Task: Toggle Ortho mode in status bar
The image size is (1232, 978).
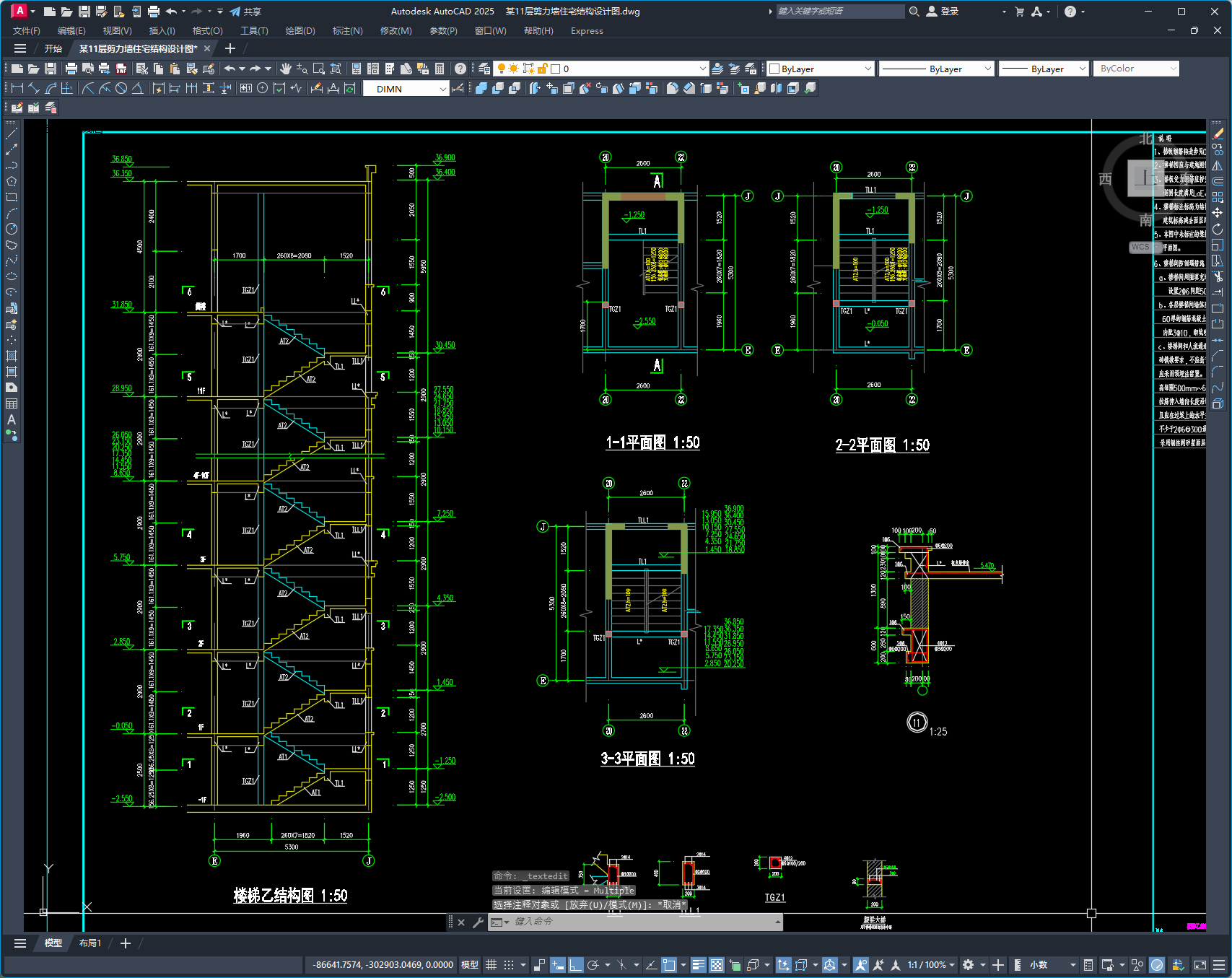Action: coord(575,965)
